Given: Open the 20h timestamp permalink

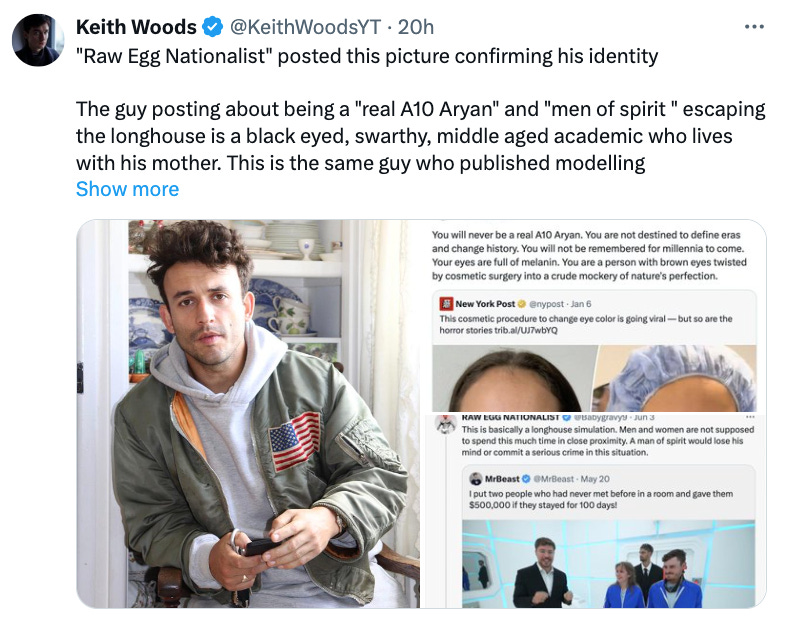Looking at the screenshot, I should point(416,27).
